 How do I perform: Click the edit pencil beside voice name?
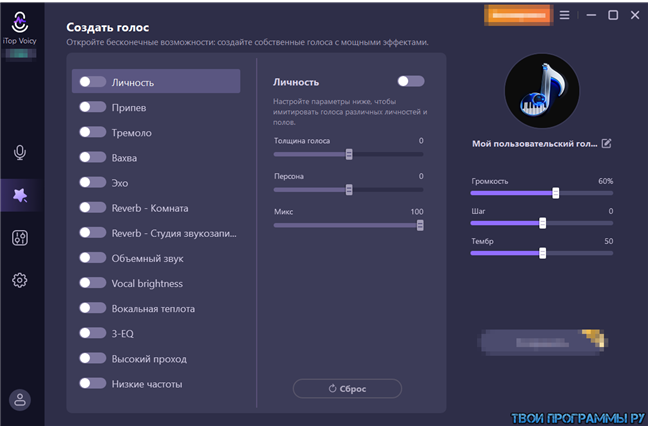(606, 144)
